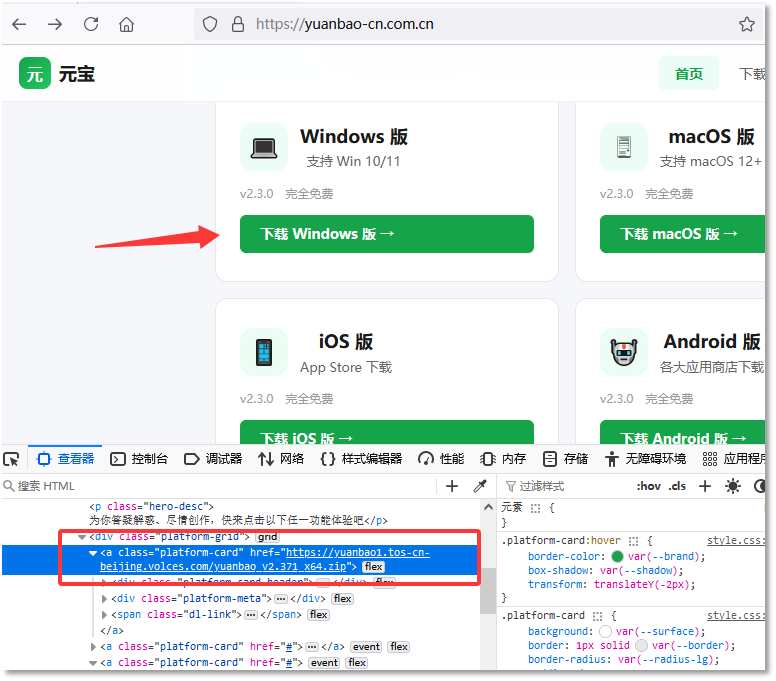This screenshot has height=681, width=776.
Task: Reload the page with the refresh icon
Action: pos(91,24)
